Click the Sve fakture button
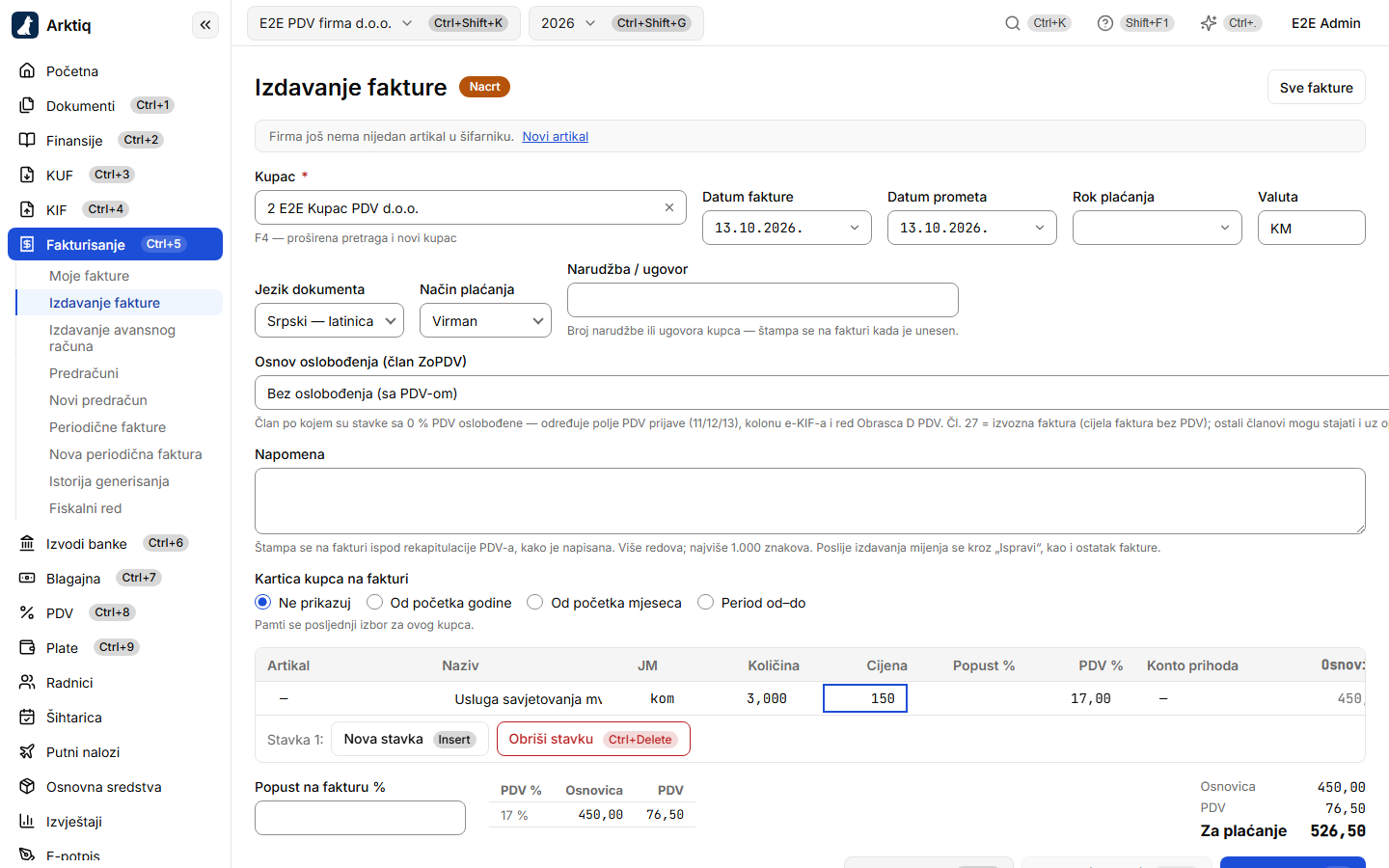Image resolution: width=1389 pixels, height=868 pixels. pos(1317,87)
